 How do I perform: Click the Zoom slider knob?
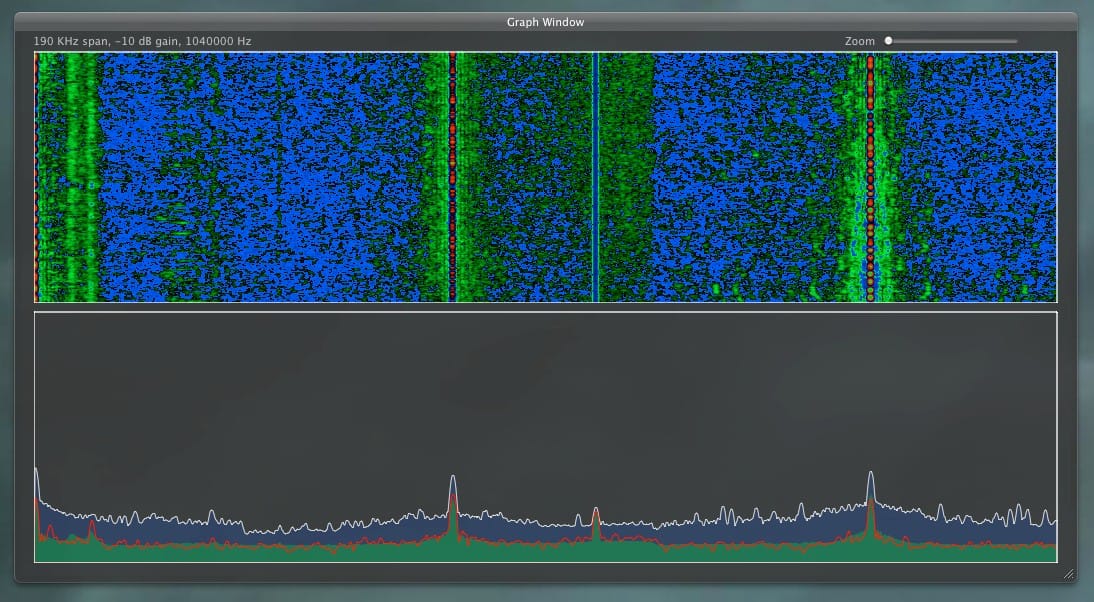888,41
